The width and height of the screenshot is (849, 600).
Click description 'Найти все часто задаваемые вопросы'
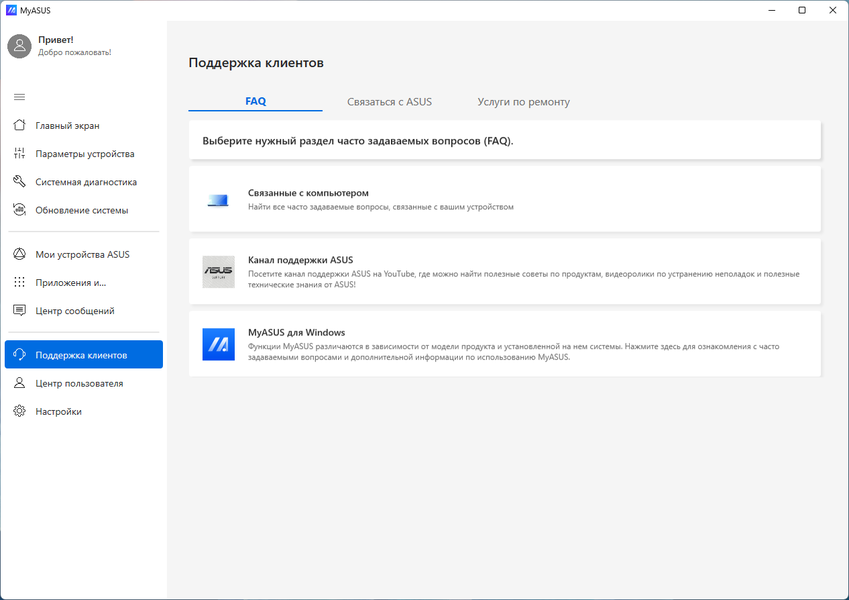[x=381, y=207]
